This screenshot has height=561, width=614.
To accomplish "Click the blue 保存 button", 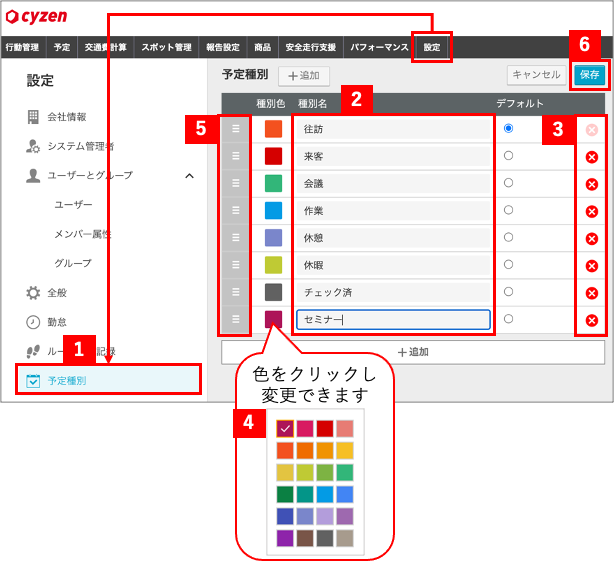I will 589,74.
